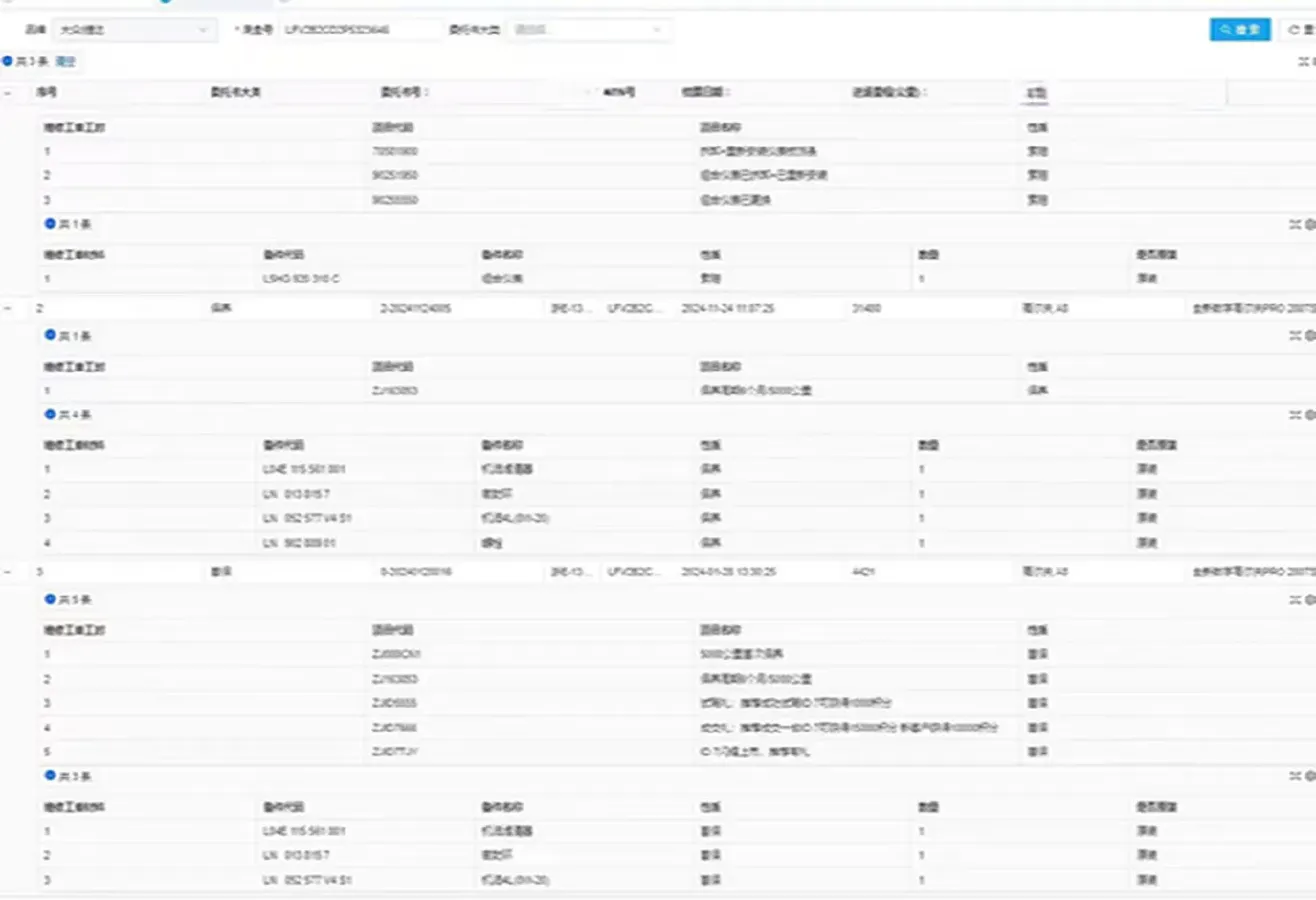This screenshot has height=900, width=1316.
Task: Click the blue info icon beside top 共3条
Action: pyautogui.click(x=8, y=62)
